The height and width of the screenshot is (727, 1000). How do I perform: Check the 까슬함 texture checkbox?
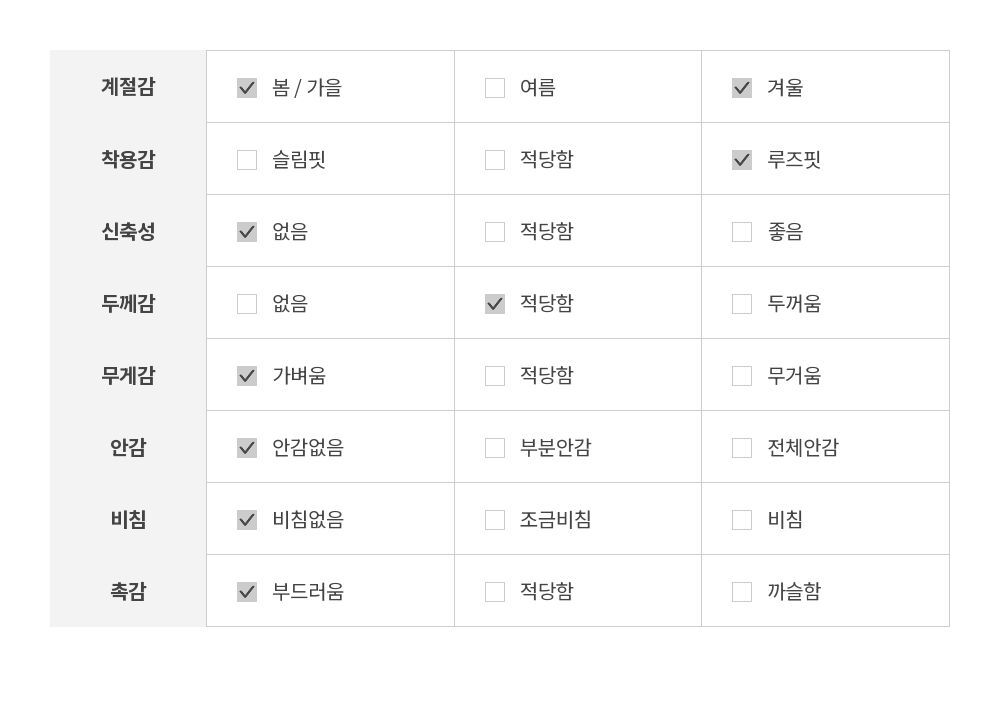[x=742, y=592]
